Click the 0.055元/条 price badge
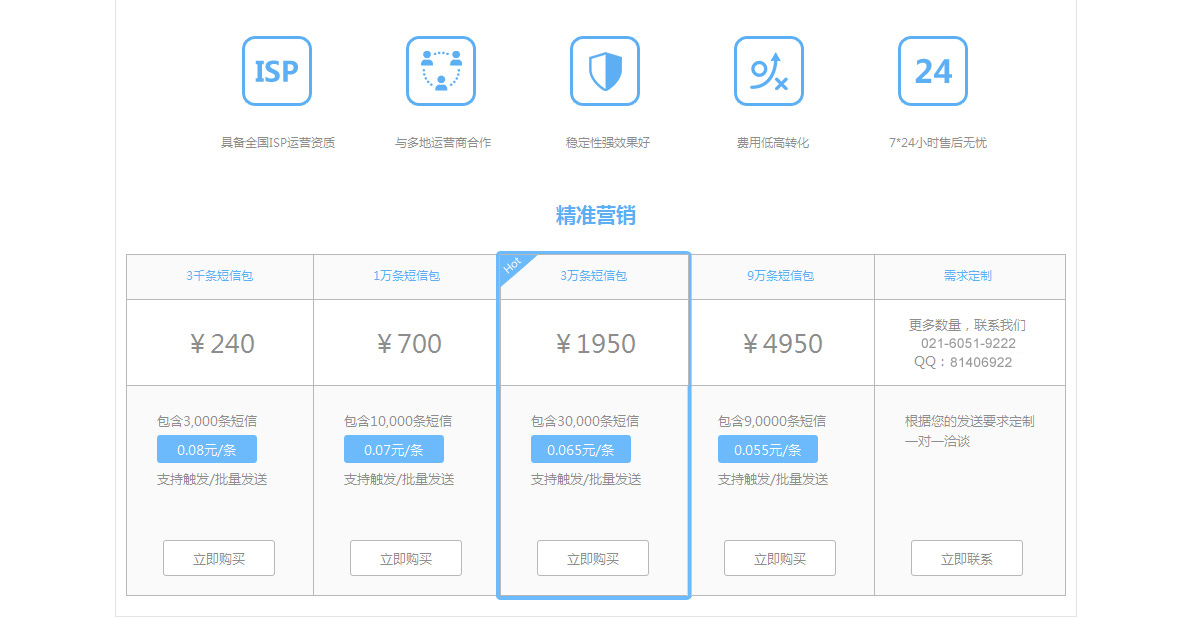The image size is (1188, 617). 768,449
